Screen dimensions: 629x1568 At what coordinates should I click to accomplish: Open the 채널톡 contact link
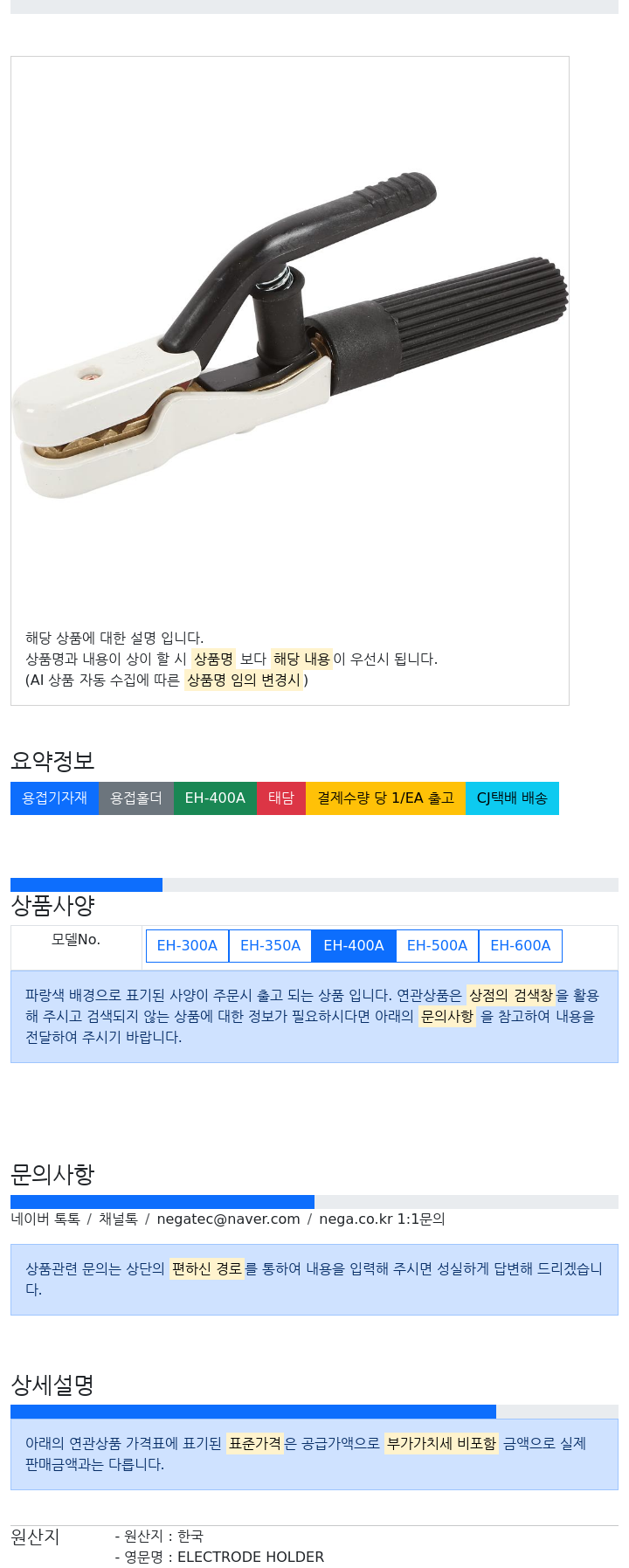118,1219
